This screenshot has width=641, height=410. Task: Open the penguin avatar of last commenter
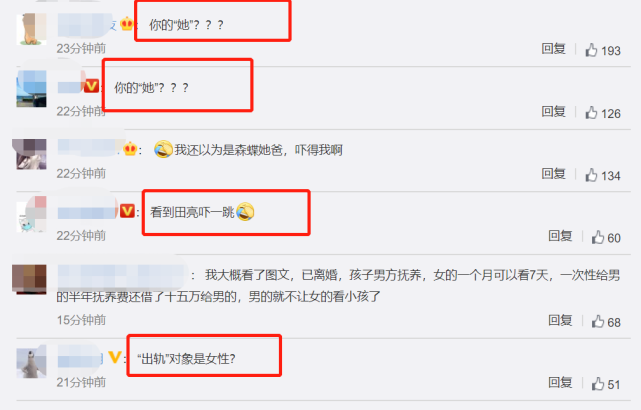[x=31, y=363]
